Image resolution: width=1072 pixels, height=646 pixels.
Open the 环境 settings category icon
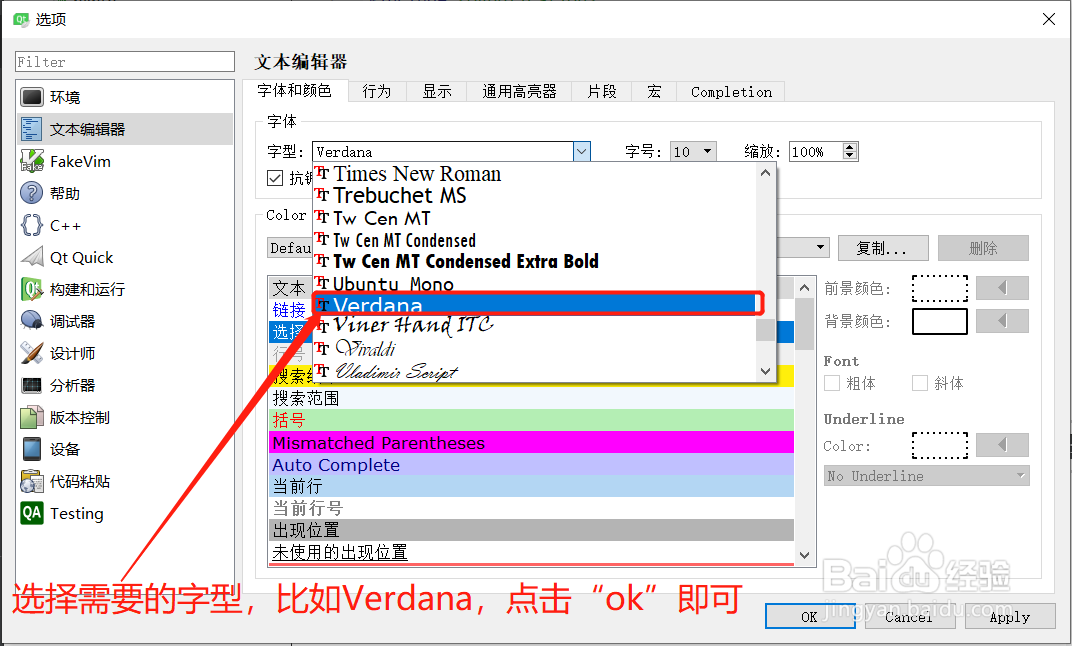(x=31, y=97)
